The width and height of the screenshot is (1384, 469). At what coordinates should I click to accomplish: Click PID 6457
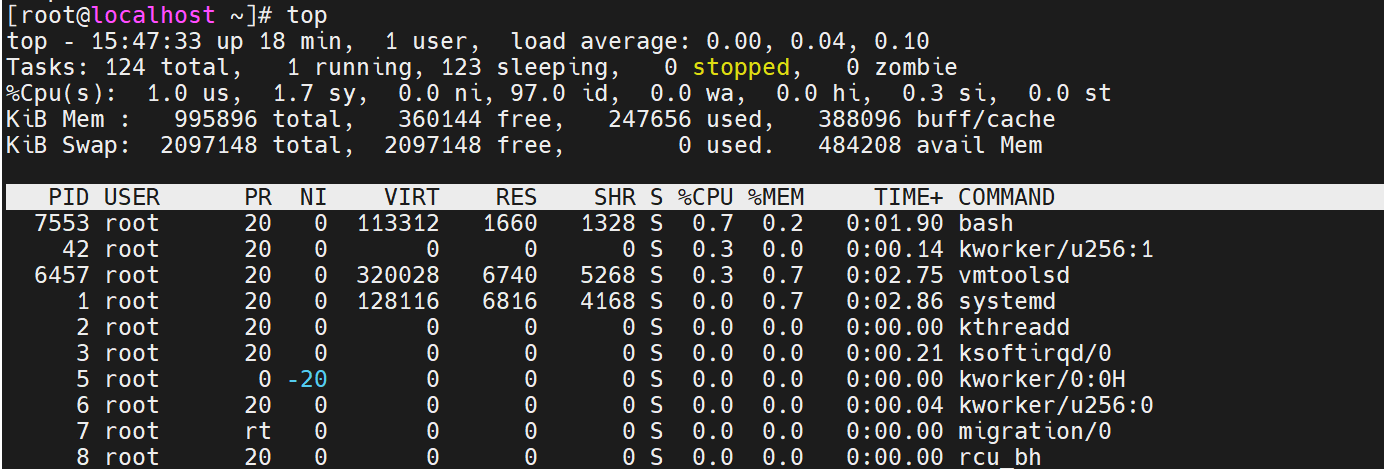coord(62,275)
